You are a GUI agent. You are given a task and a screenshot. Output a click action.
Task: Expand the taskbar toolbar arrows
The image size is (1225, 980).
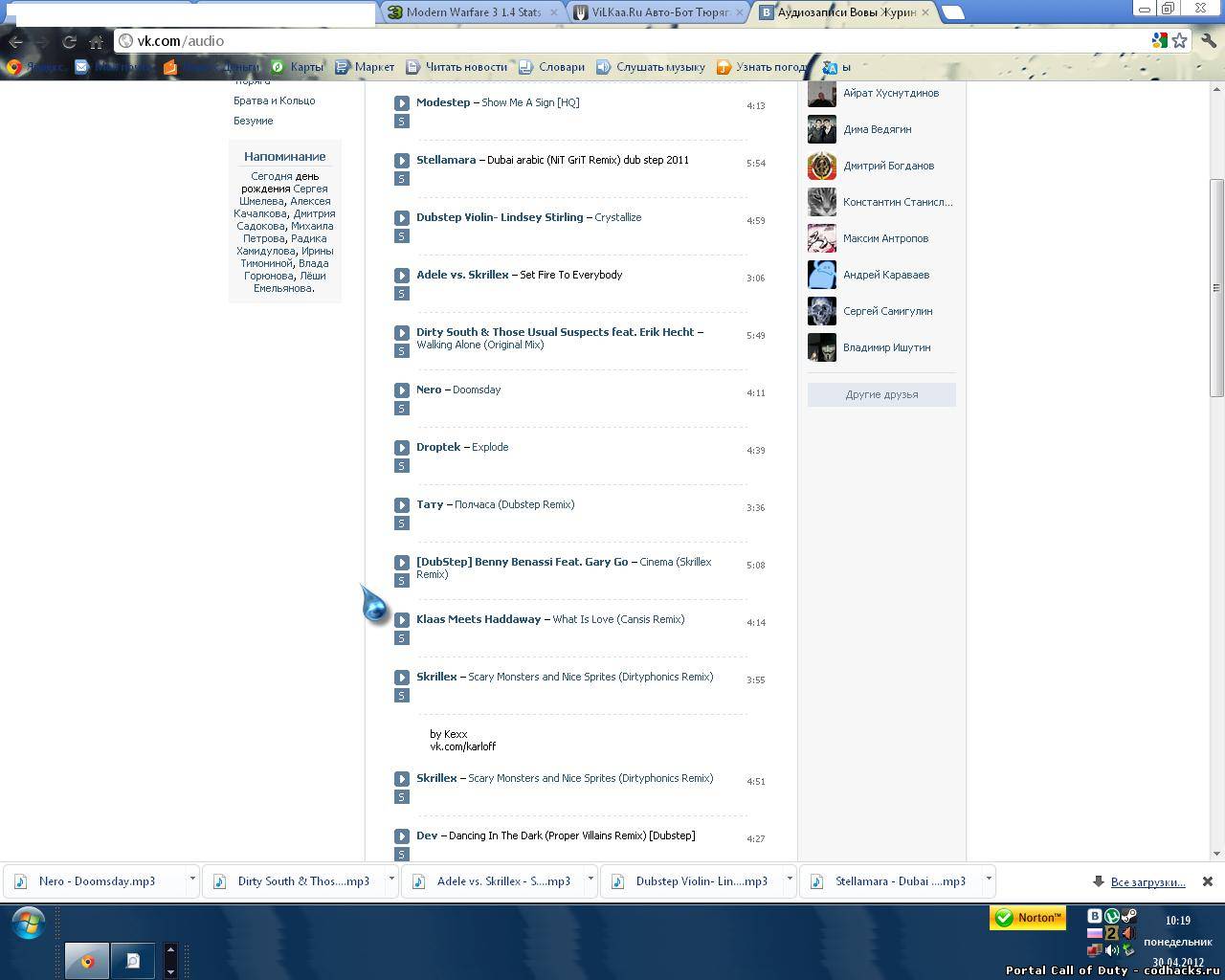point(170,960)
